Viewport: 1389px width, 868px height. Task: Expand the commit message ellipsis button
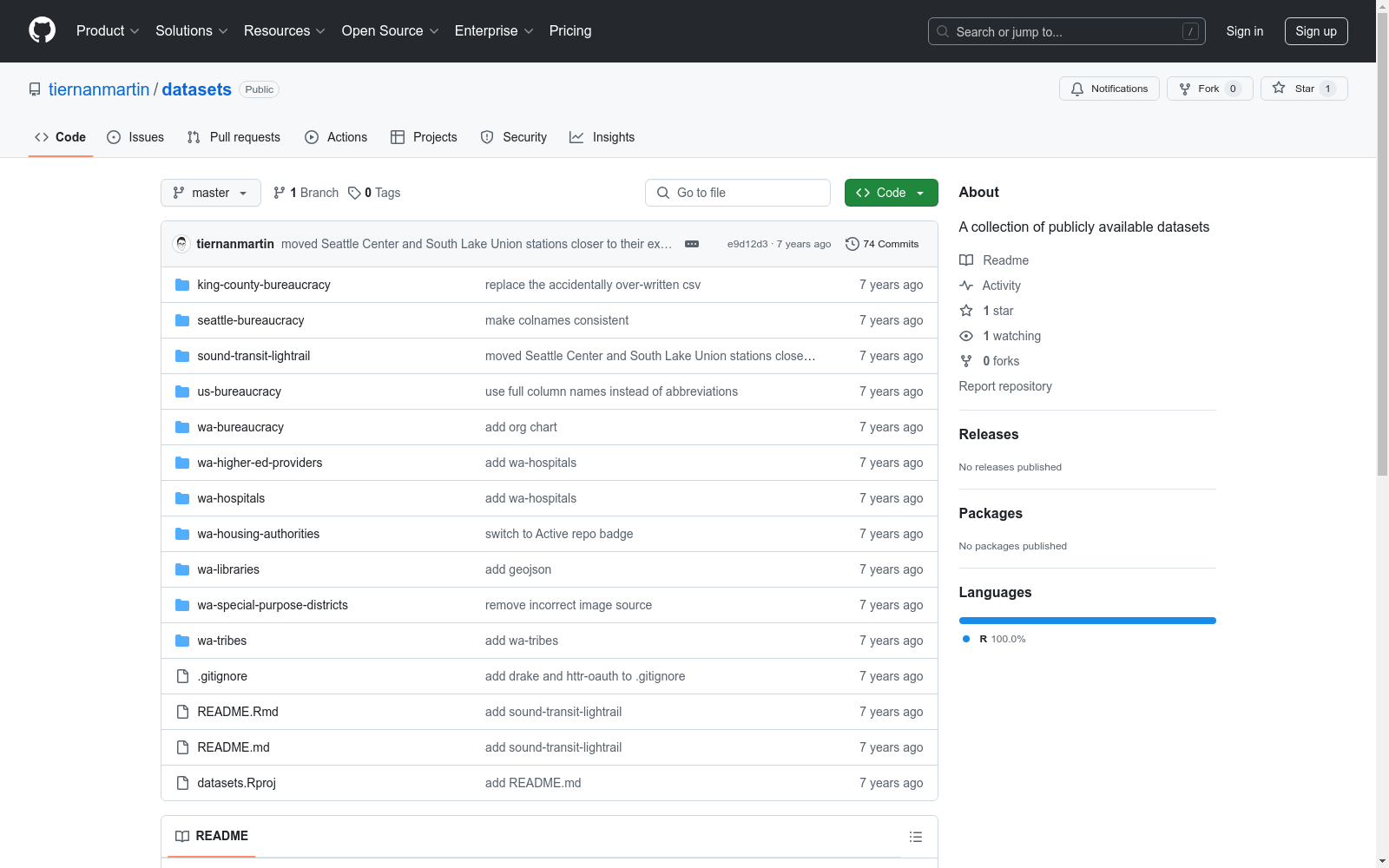[x=692, y=244]
